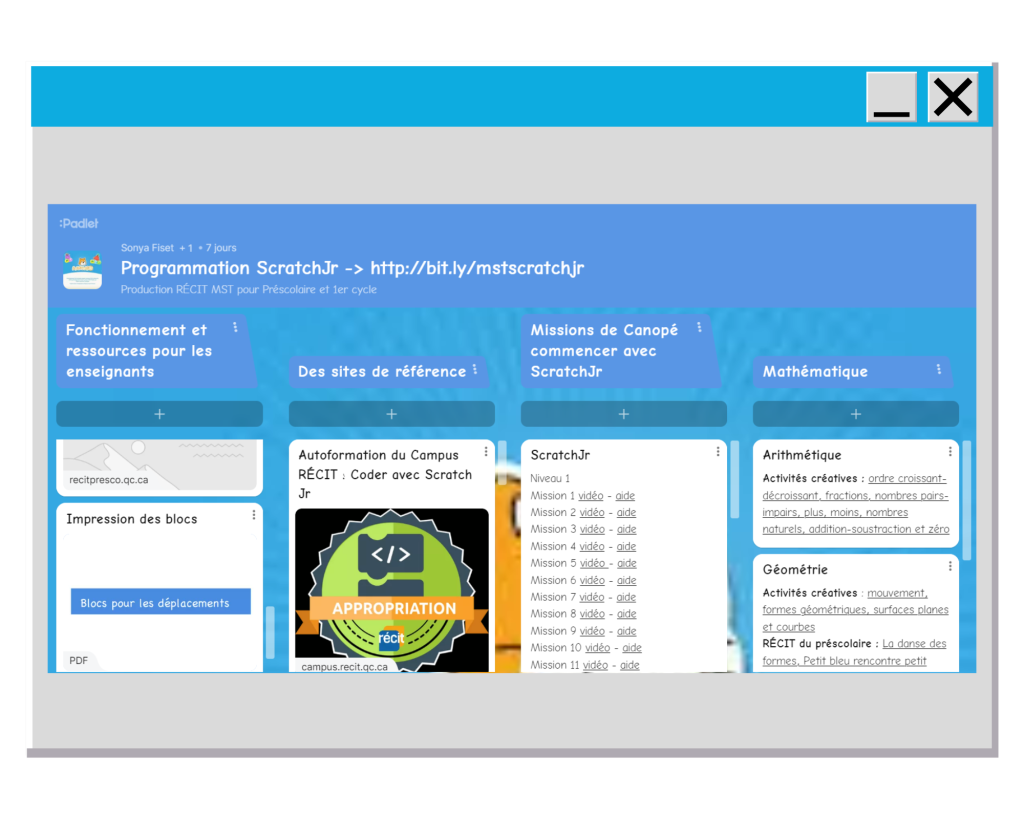Image resolution: width=1024 pixels, height=819 pixels.
Task: Select the Fonctionnement et ressources column heading
Action: tap(138, 351)
